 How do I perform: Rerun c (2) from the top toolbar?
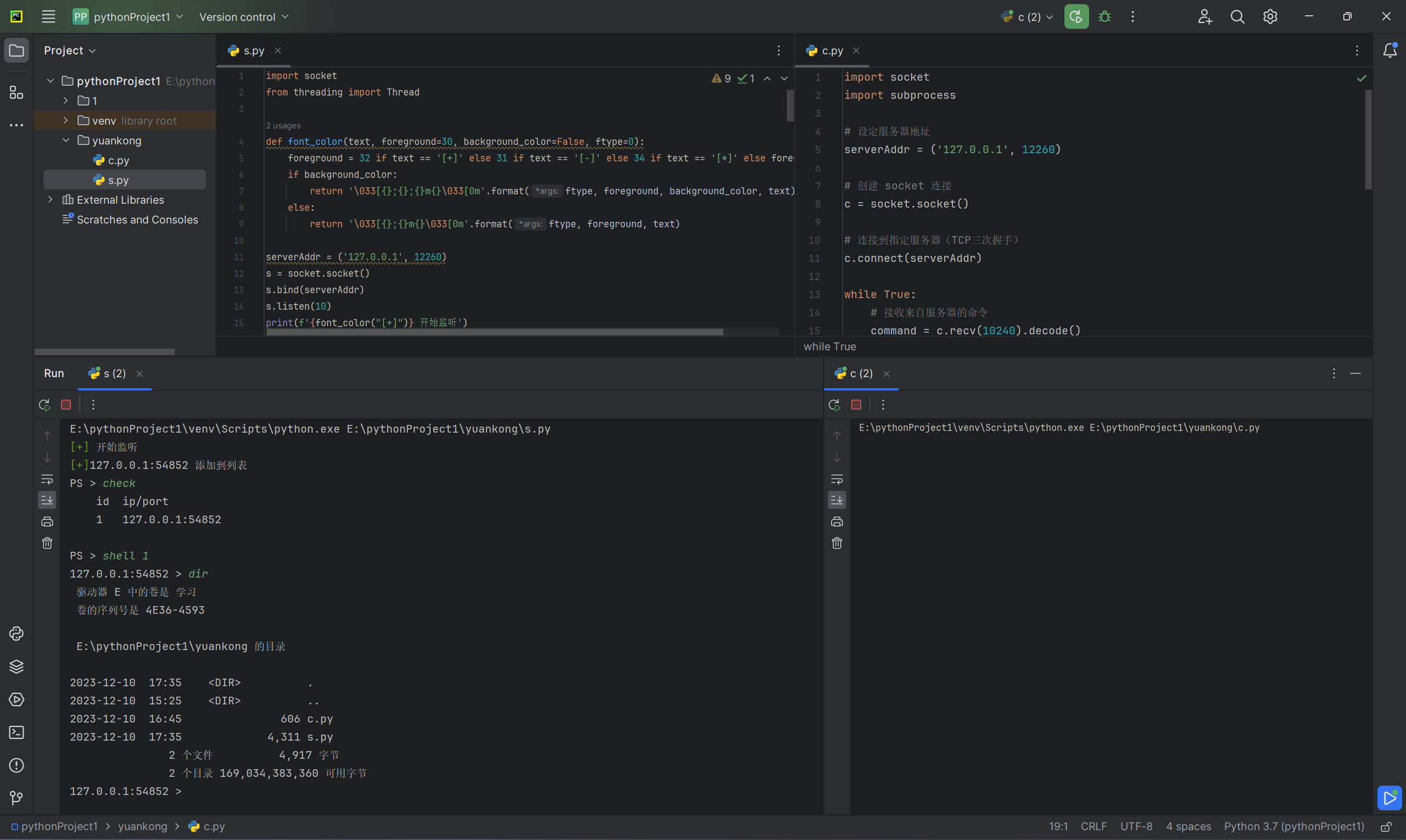tap(1076, 17)
